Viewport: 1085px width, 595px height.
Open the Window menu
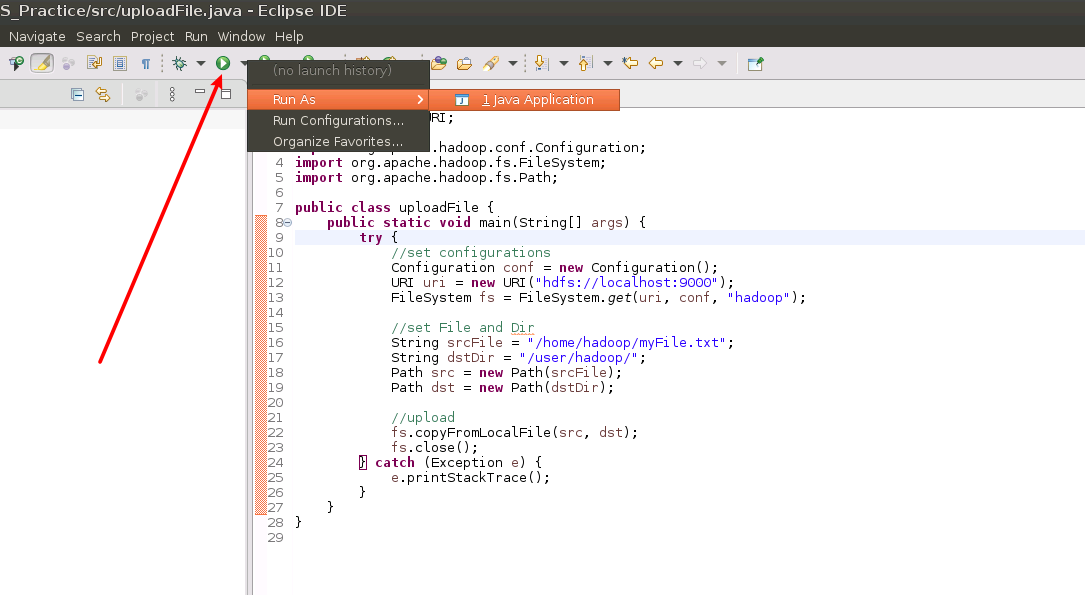pos(241,36)
